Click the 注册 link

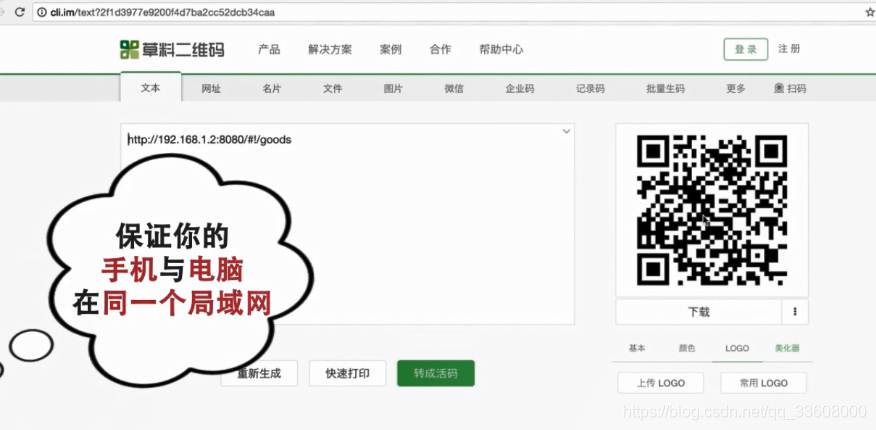pos(789,49)
